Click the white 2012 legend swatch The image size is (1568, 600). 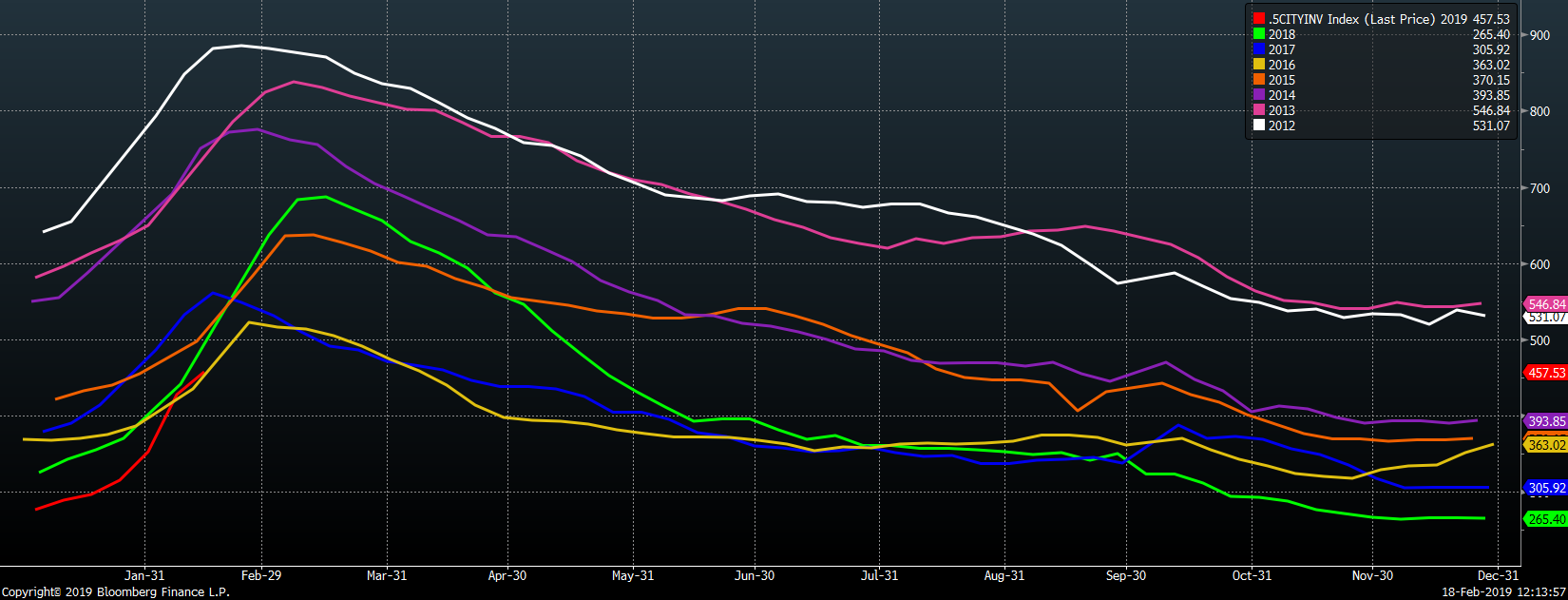pyautogui.click(x=1259, y=126)
